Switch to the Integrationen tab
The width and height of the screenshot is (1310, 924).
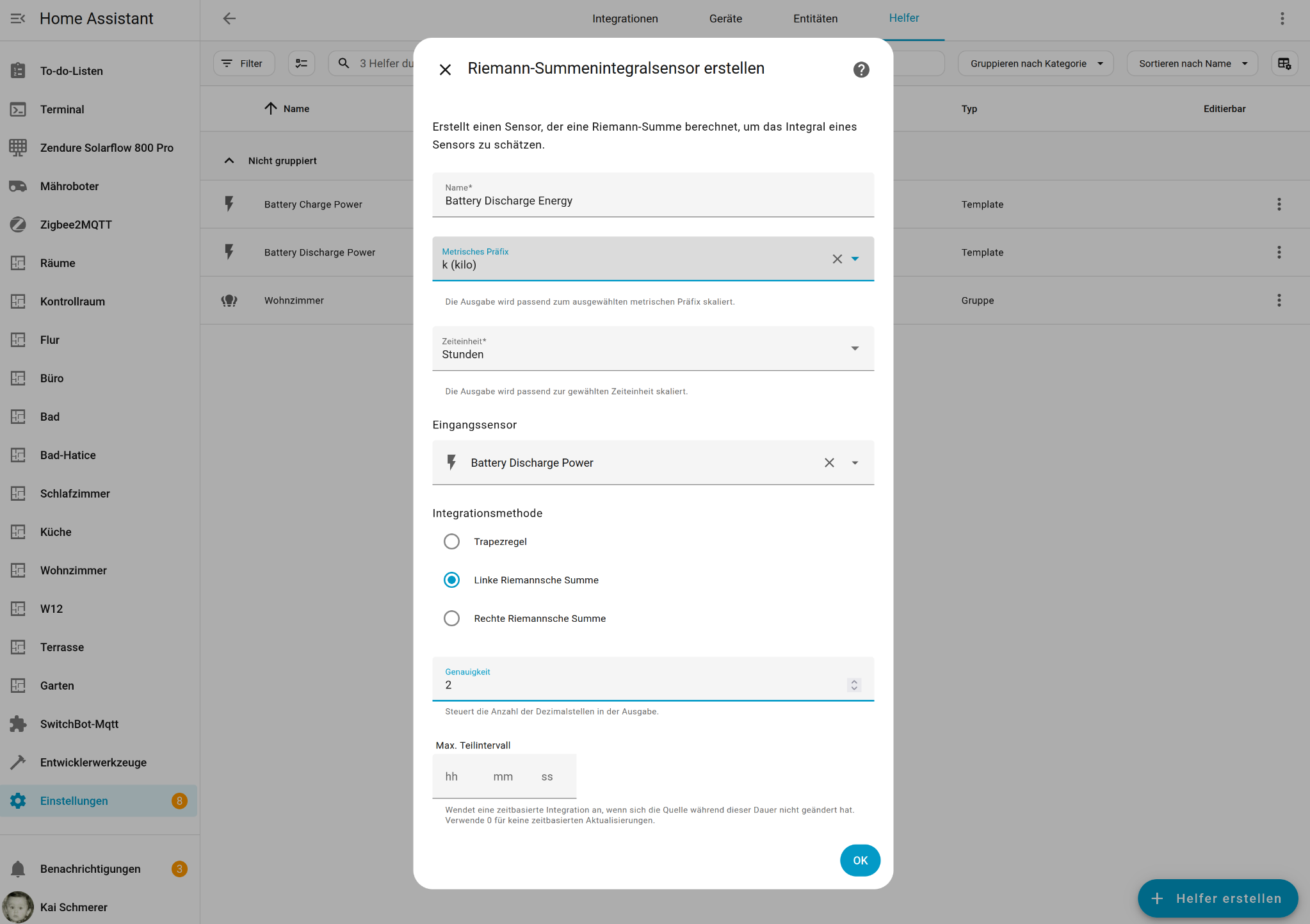point(625,19)
